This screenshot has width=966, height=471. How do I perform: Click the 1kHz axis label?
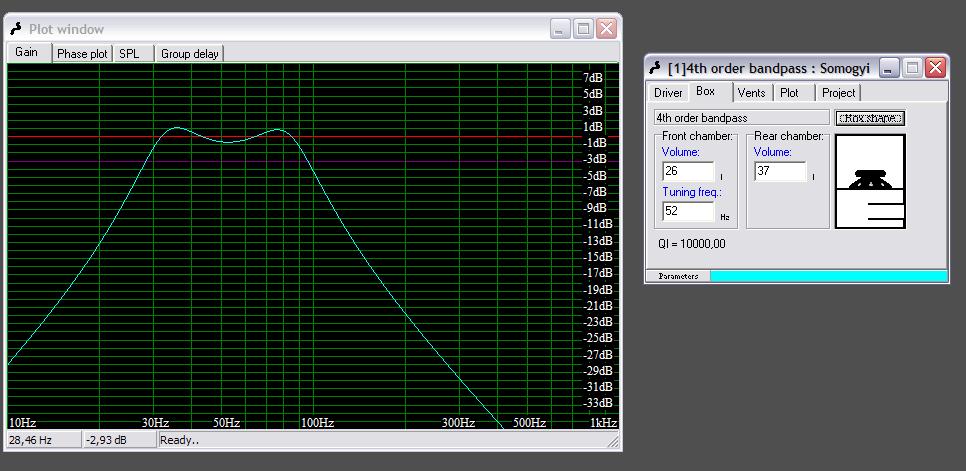click(x=604, y=423)
